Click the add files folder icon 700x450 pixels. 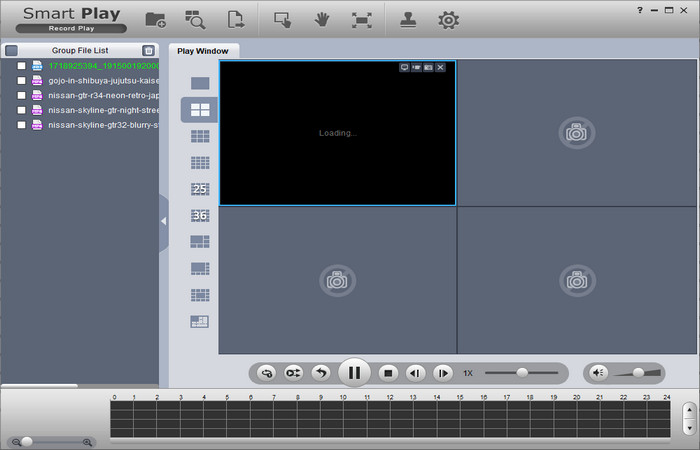(x=156, y=19)
